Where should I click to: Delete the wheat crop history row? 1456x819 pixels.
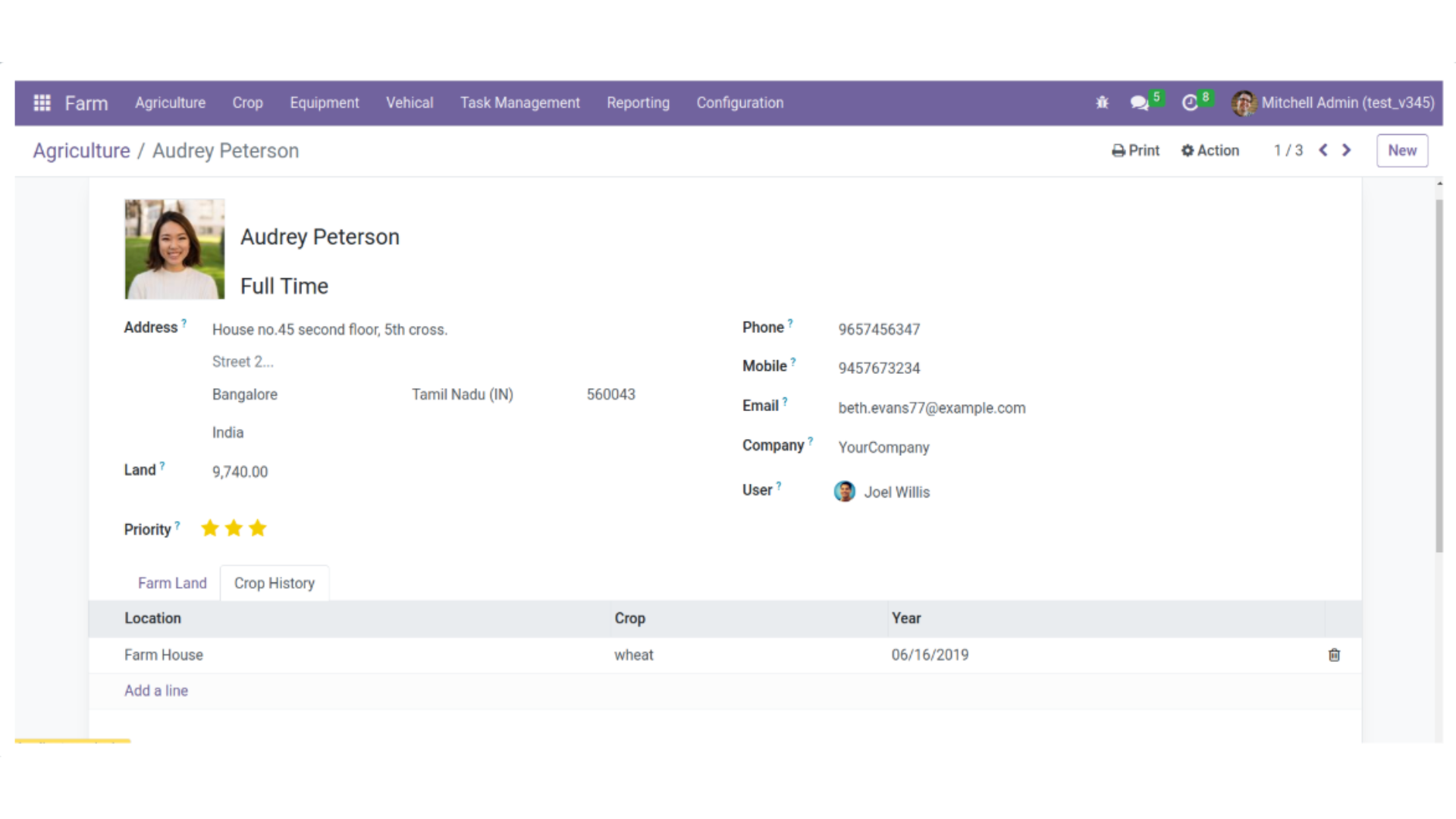coord(1334,655)
